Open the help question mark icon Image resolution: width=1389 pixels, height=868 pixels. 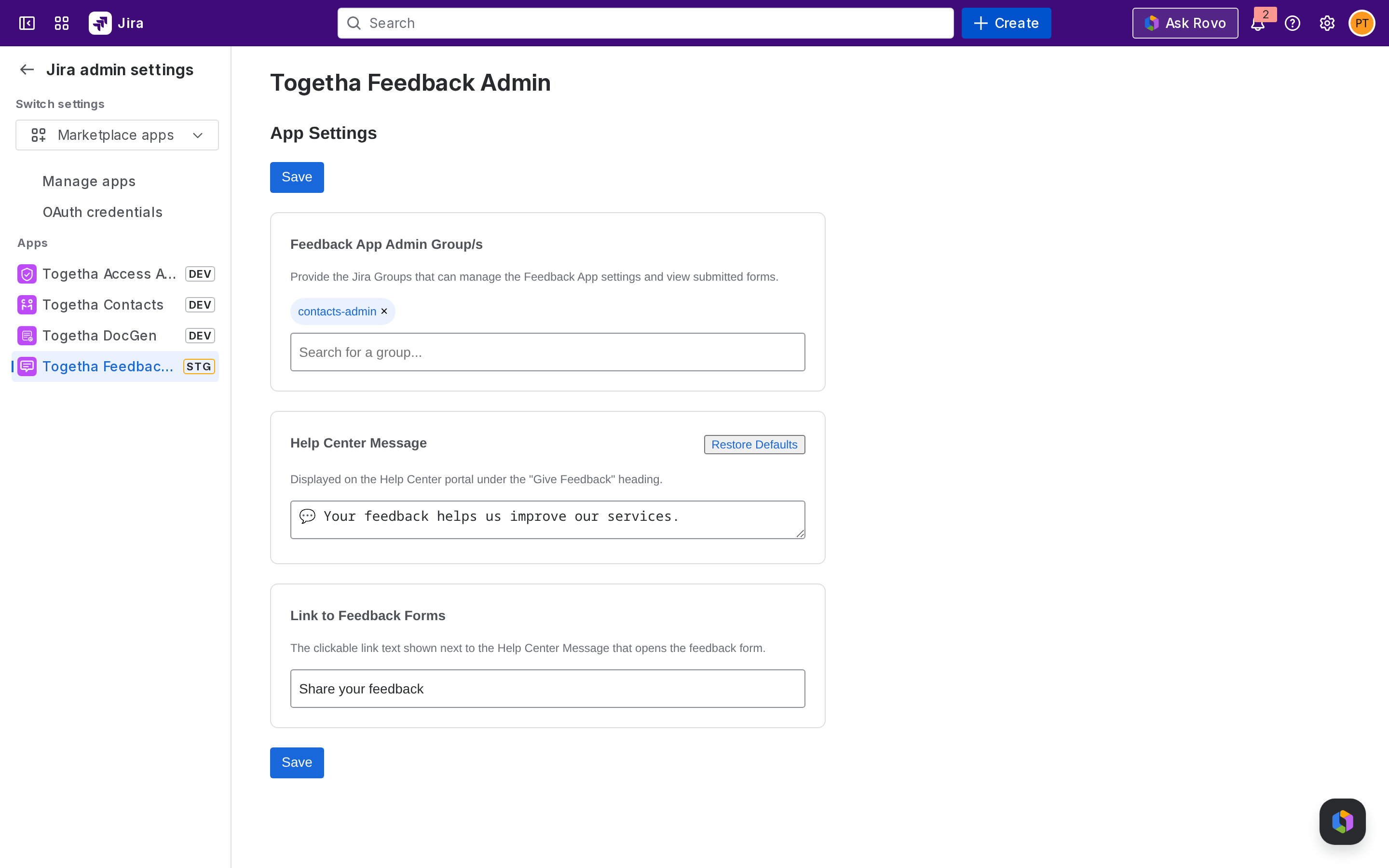[x=1293, y=23]
